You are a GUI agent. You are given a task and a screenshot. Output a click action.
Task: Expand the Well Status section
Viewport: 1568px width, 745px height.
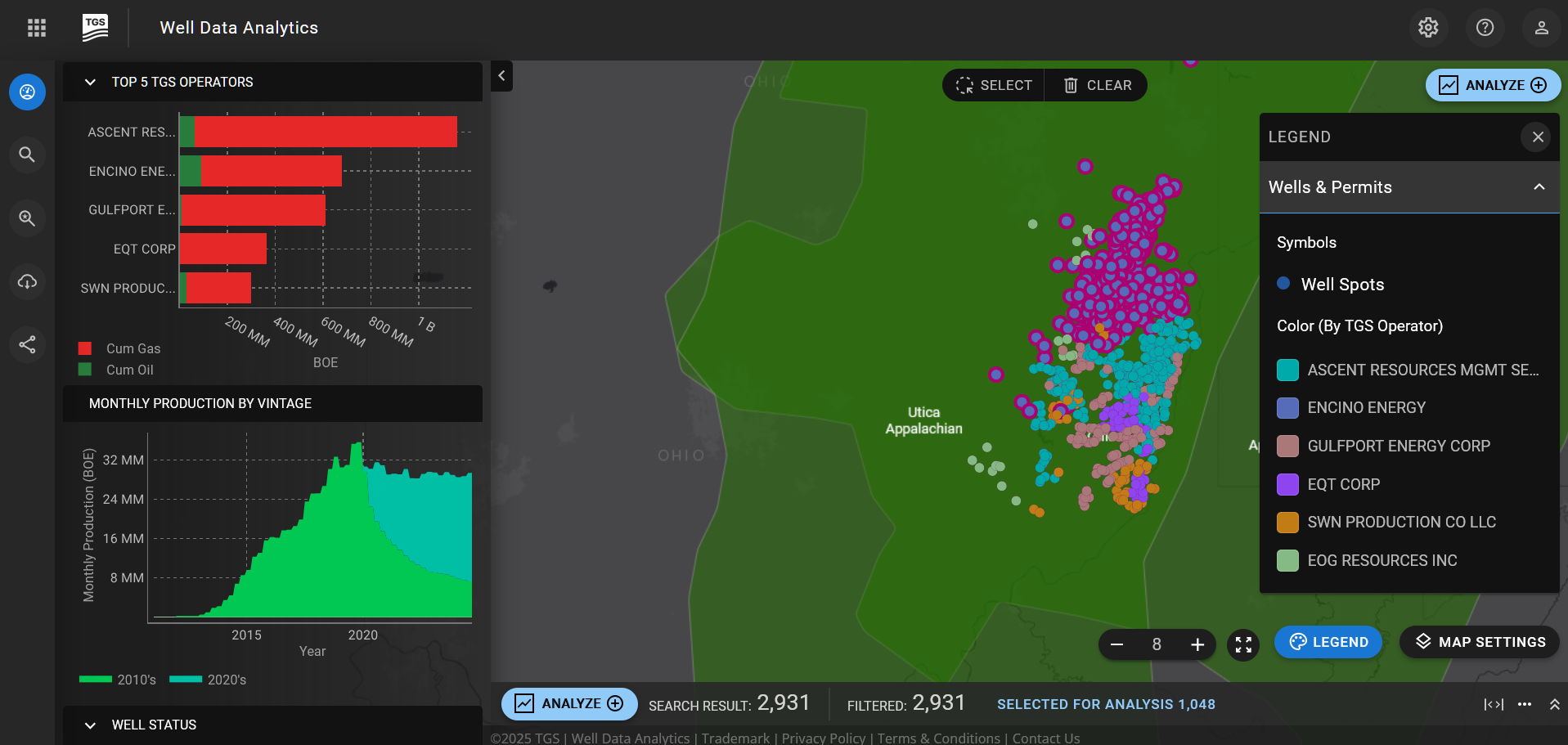(91, 725)
